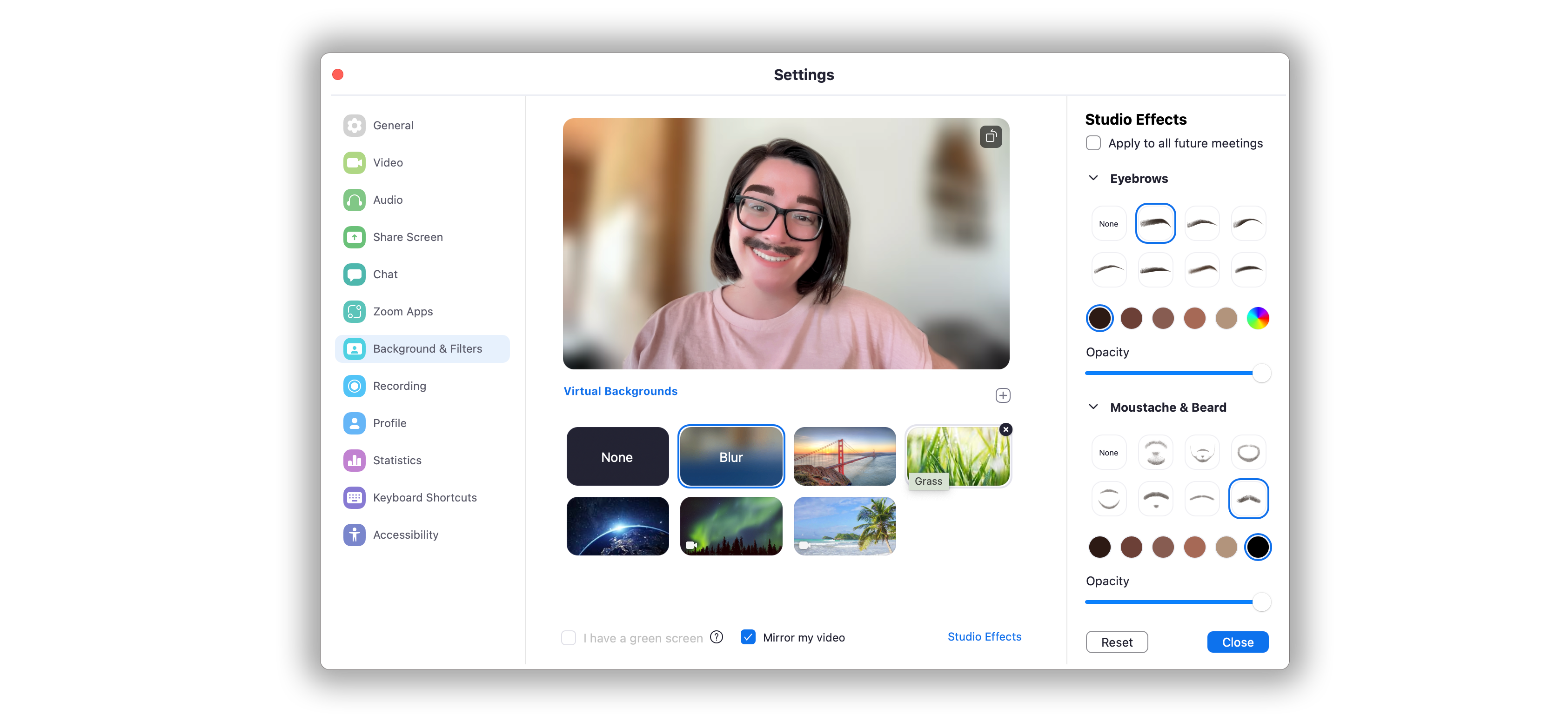1568x722 pixels.
Task: Choose the circle beard style icon
Action: click(x=1248, y=452)
